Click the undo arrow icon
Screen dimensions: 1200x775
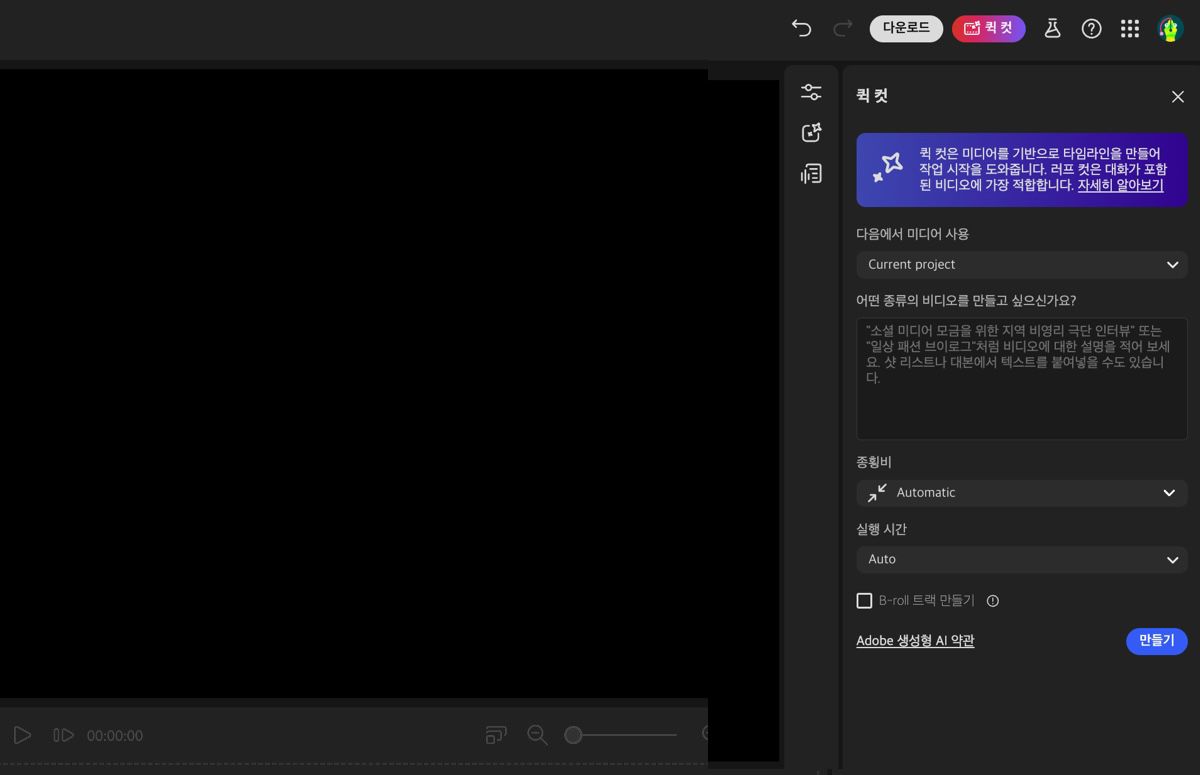[x=801, y=28]
